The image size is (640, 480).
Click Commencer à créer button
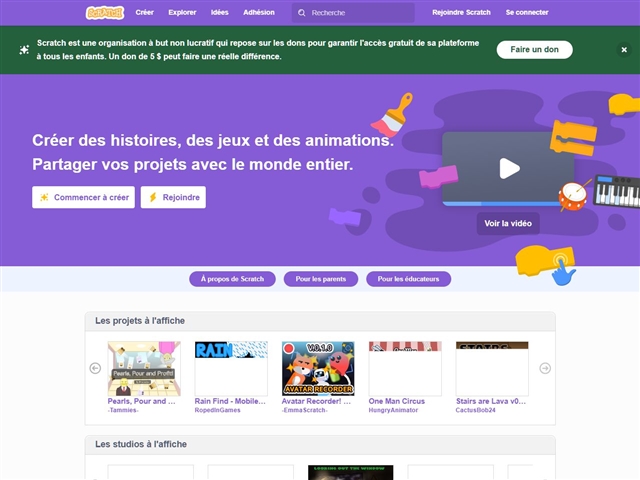83,197
